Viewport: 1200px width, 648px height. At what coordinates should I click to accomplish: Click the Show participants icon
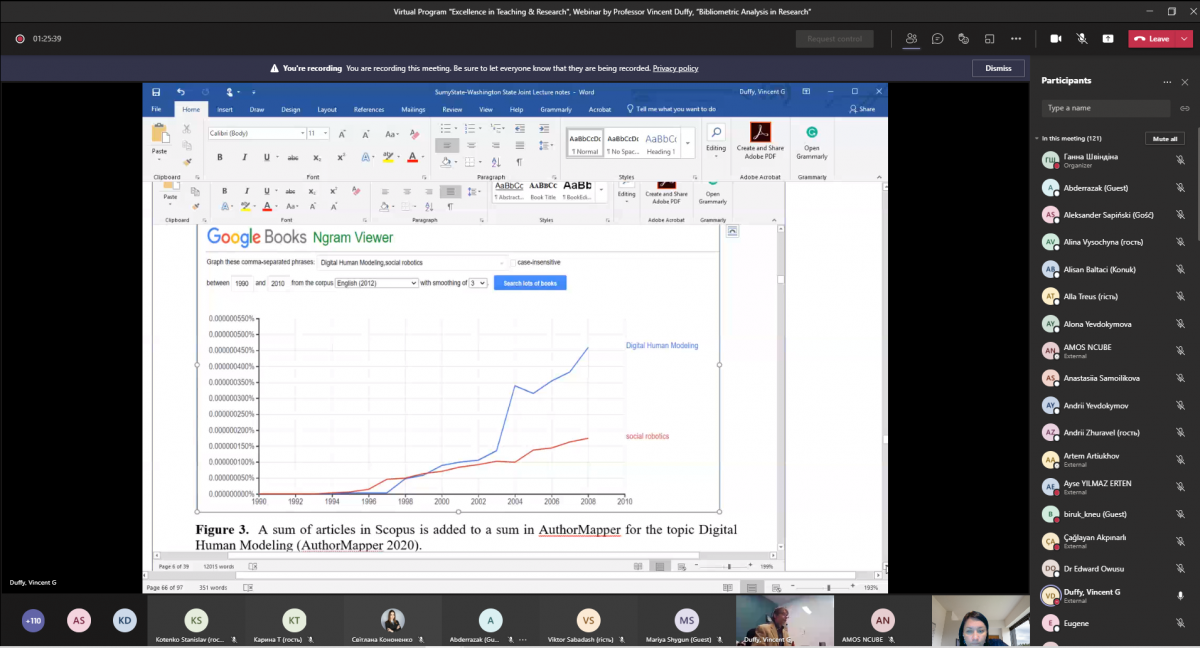point(911,39)
